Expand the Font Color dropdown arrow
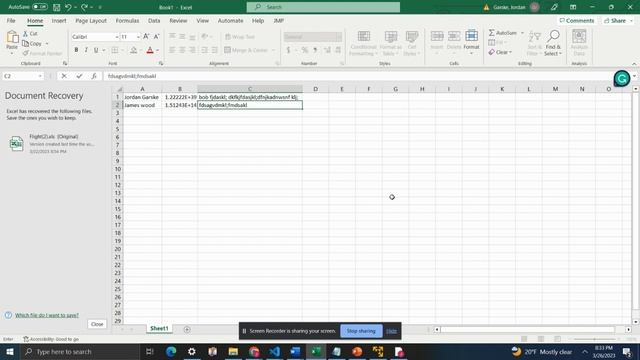 coord(158,50)
